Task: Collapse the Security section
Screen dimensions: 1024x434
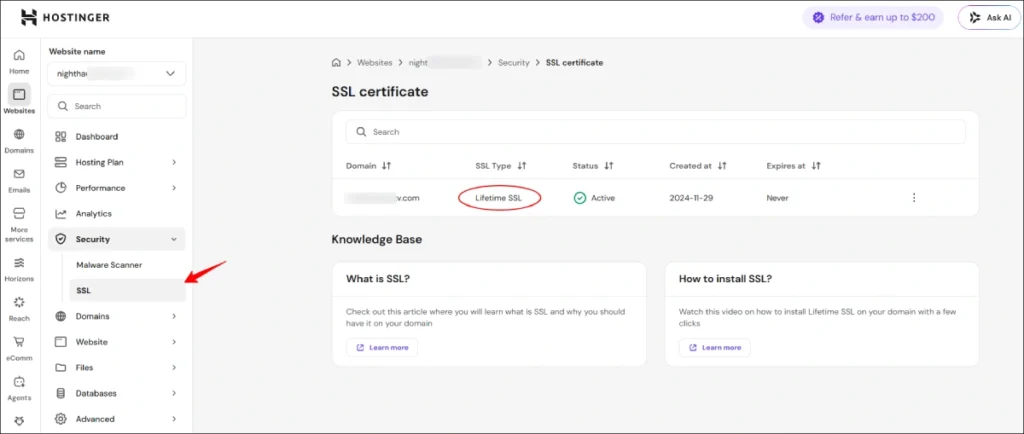Action: (x=117, y=240)
